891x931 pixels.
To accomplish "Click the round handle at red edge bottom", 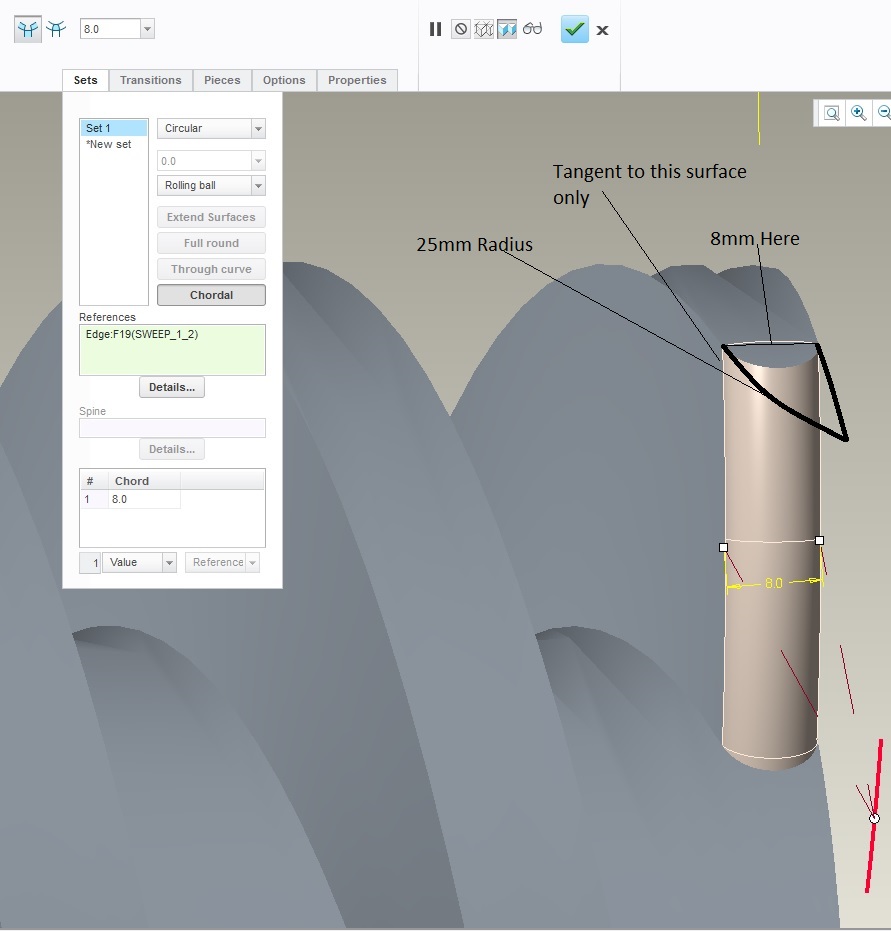I will (x=874, y=818).
